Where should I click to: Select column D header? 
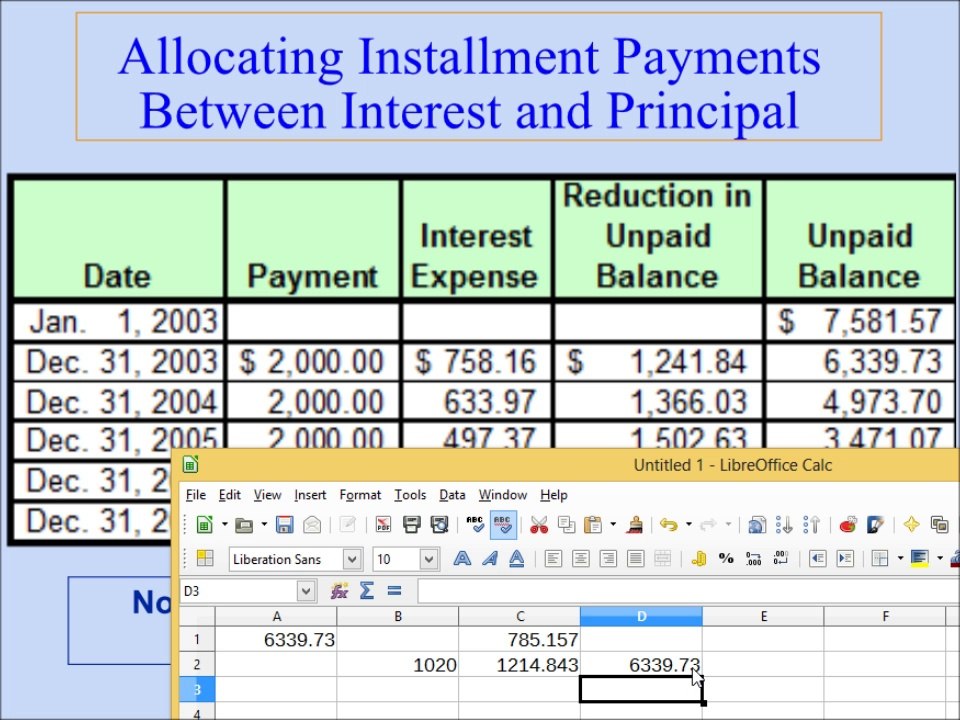click(641, 616)
